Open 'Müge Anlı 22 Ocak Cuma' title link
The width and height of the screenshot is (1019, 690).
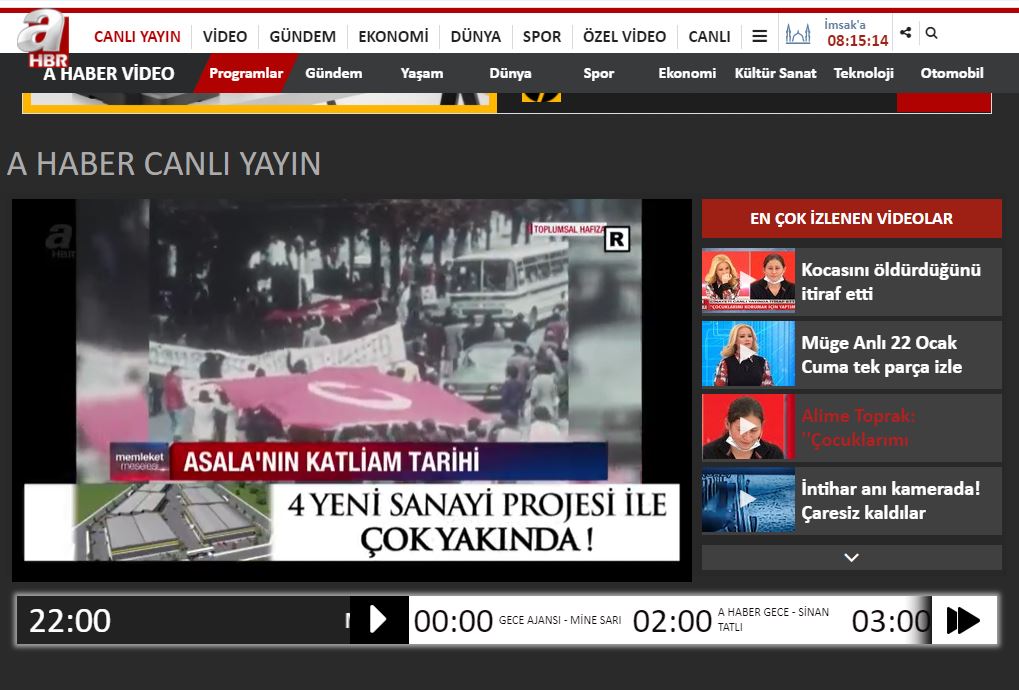click(x=881, y=355)
